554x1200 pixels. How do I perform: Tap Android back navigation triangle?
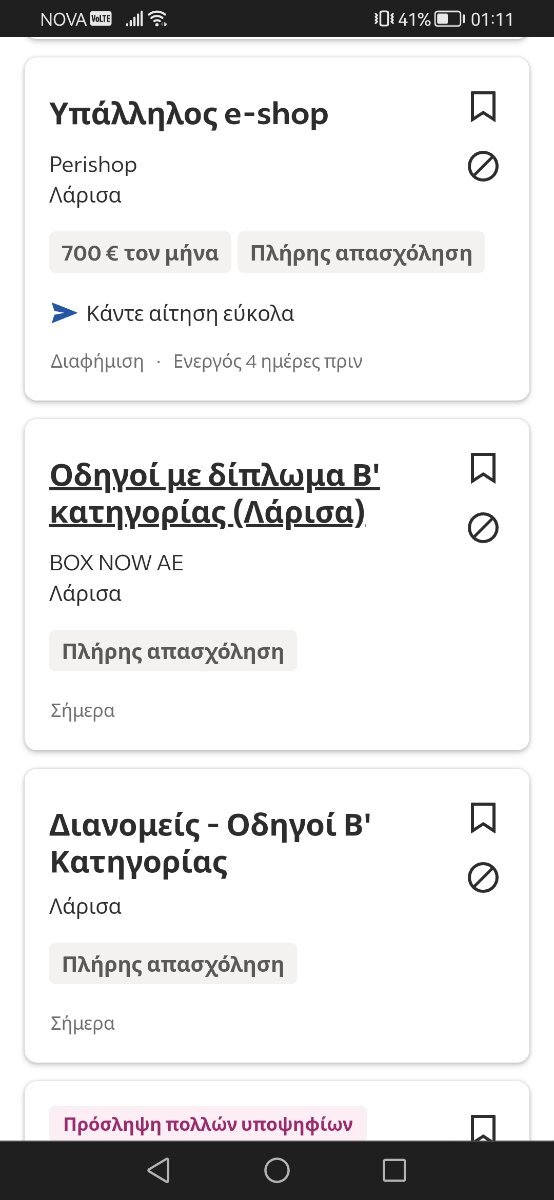click(158, 1170)
